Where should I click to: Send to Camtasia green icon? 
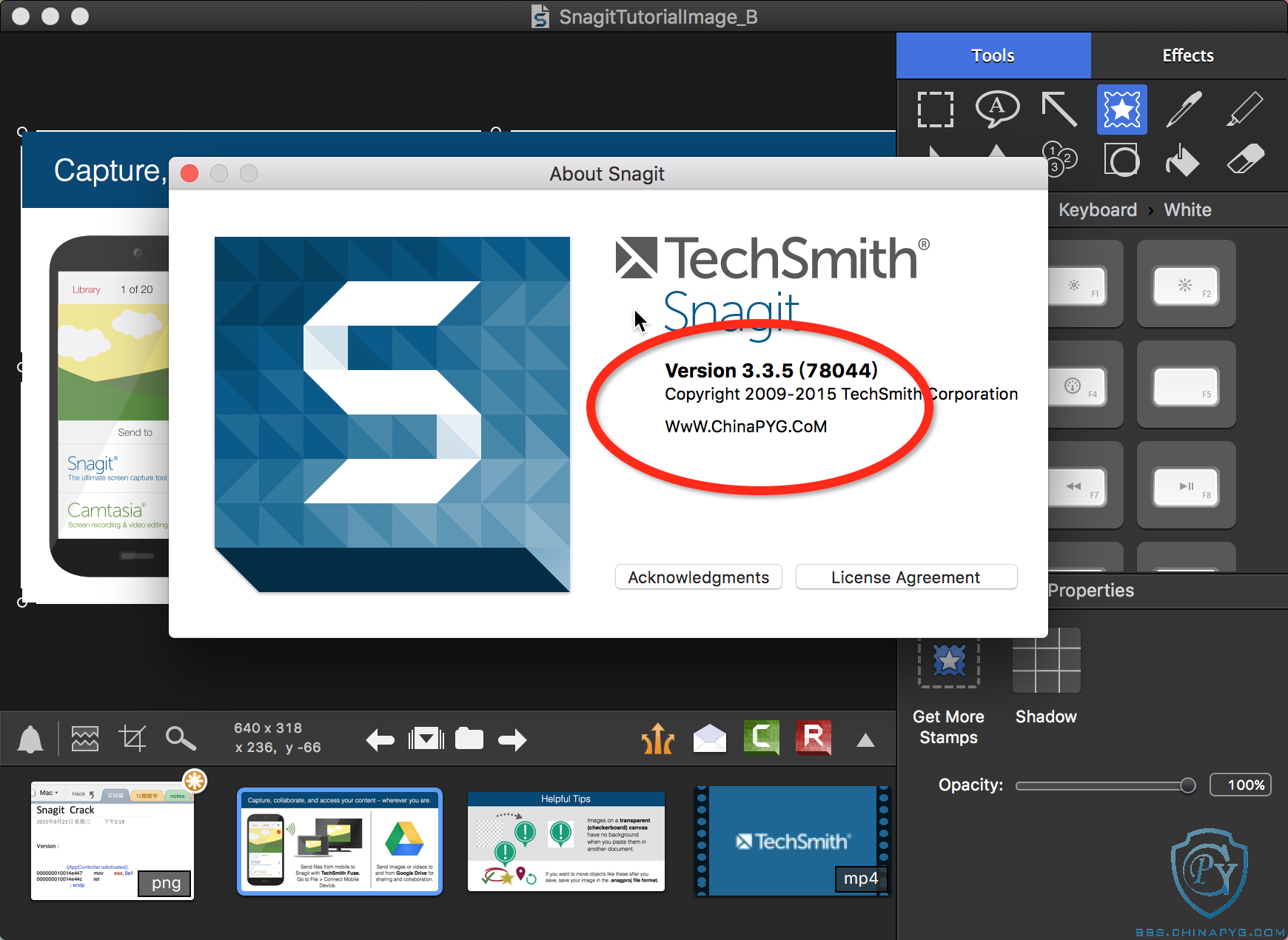click(762, 738)
